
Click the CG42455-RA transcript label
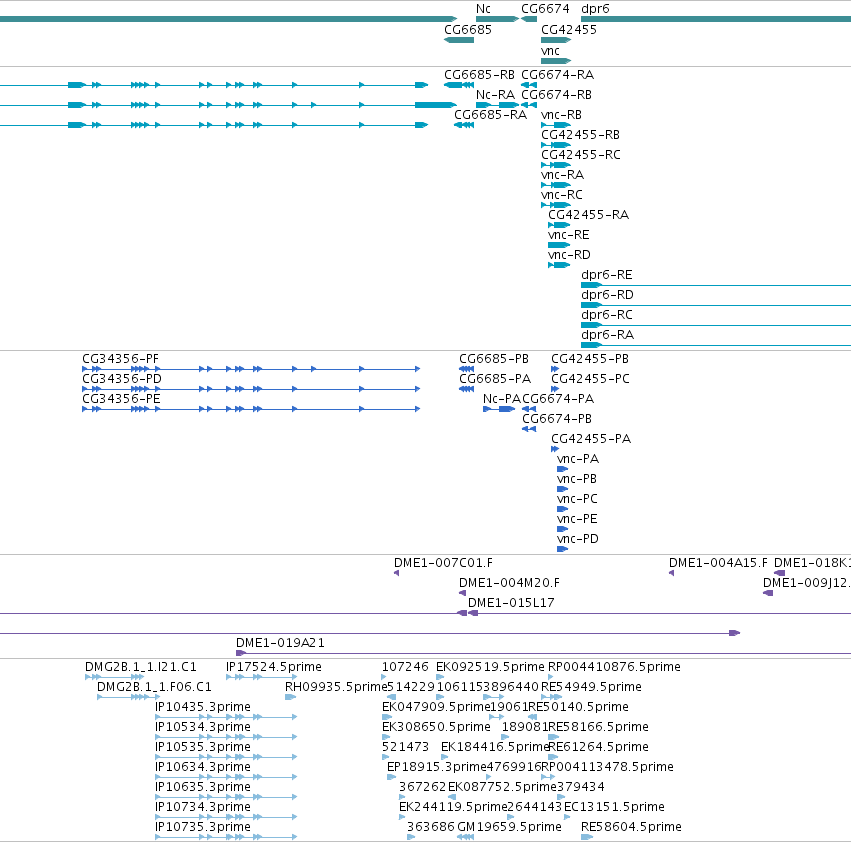pos(588,214)
